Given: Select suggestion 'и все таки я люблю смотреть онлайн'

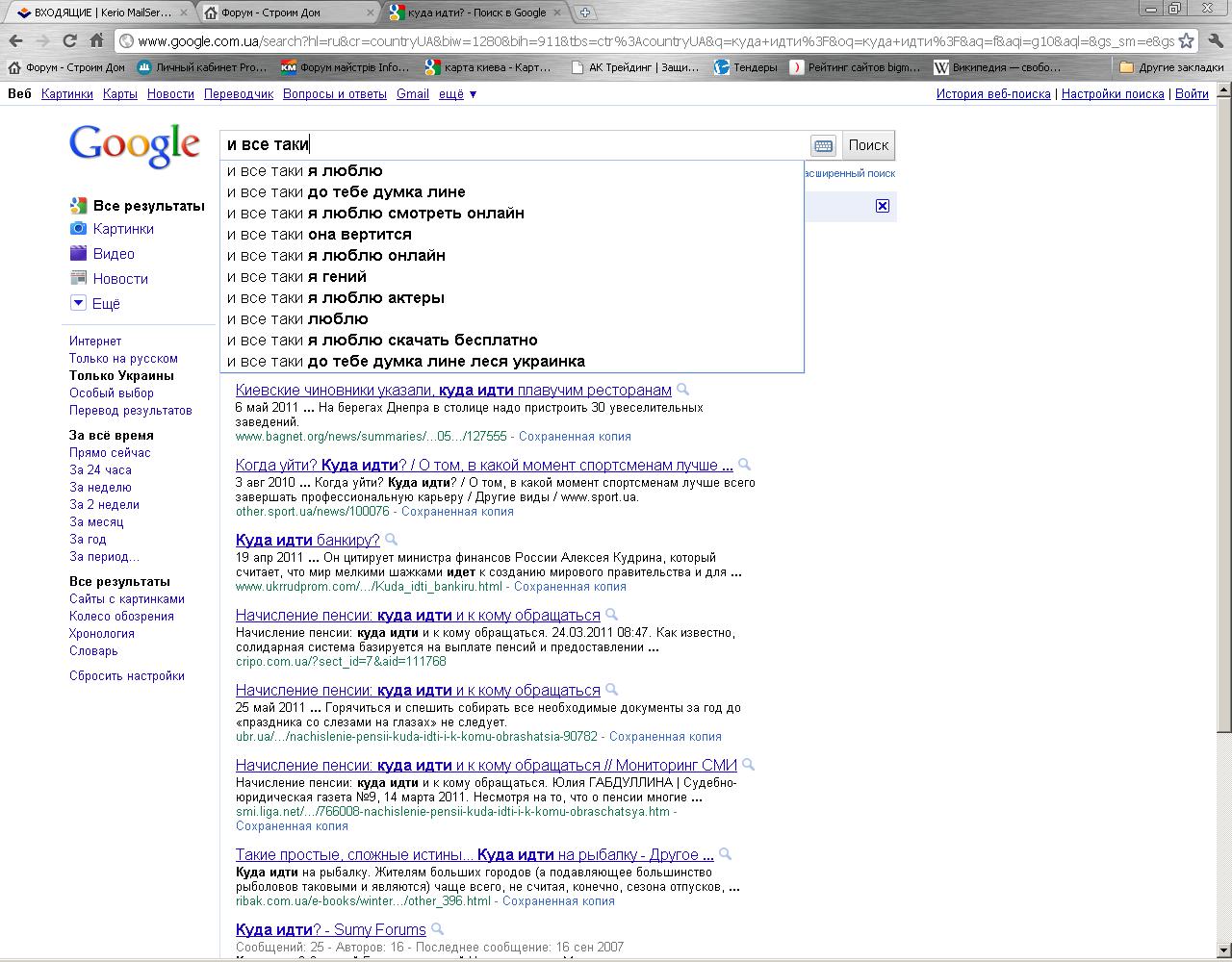Looking at the screenshot, I should (511, 214).
